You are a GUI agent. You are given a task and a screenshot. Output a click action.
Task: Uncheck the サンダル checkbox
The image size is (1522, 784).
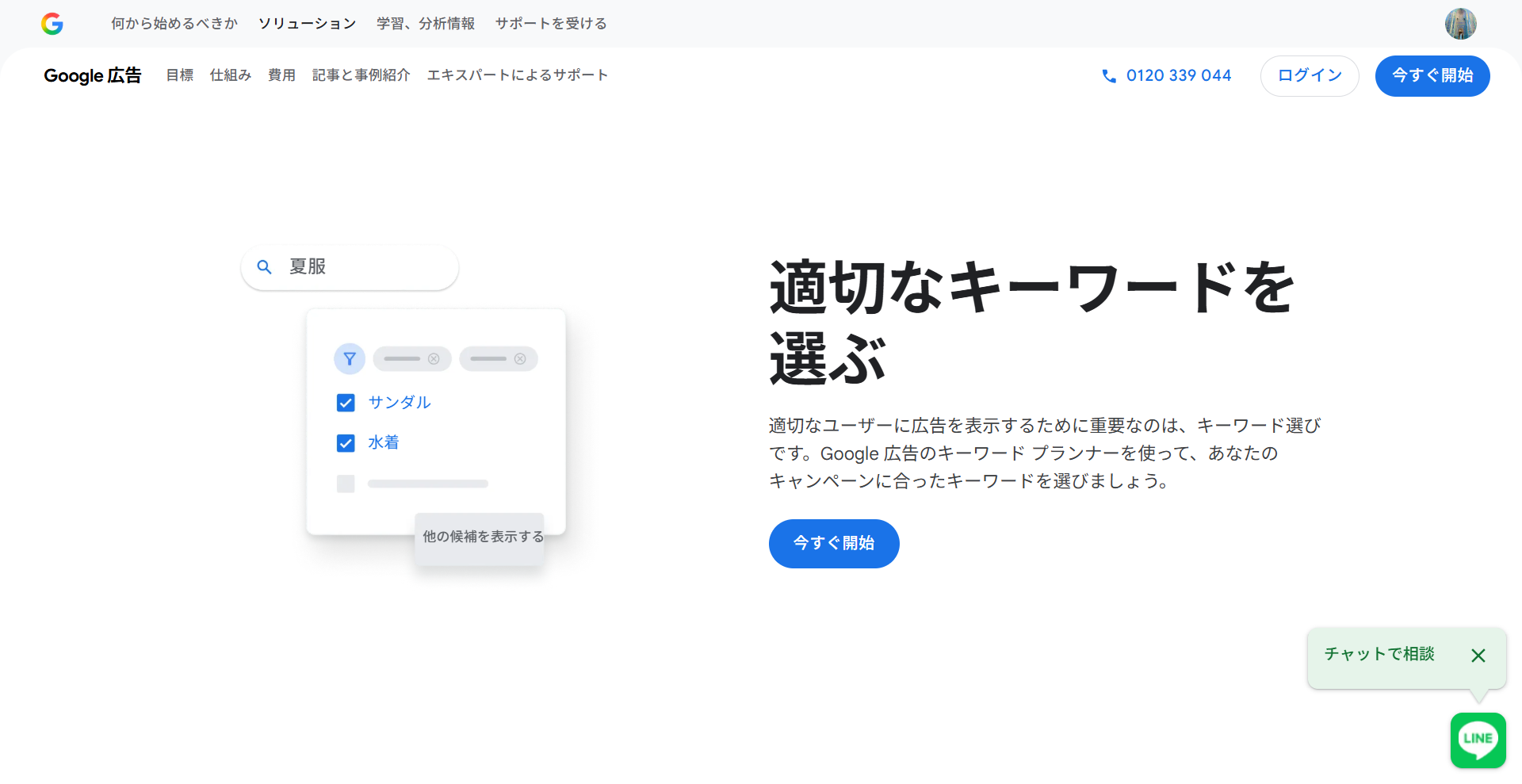coord(346,403)
